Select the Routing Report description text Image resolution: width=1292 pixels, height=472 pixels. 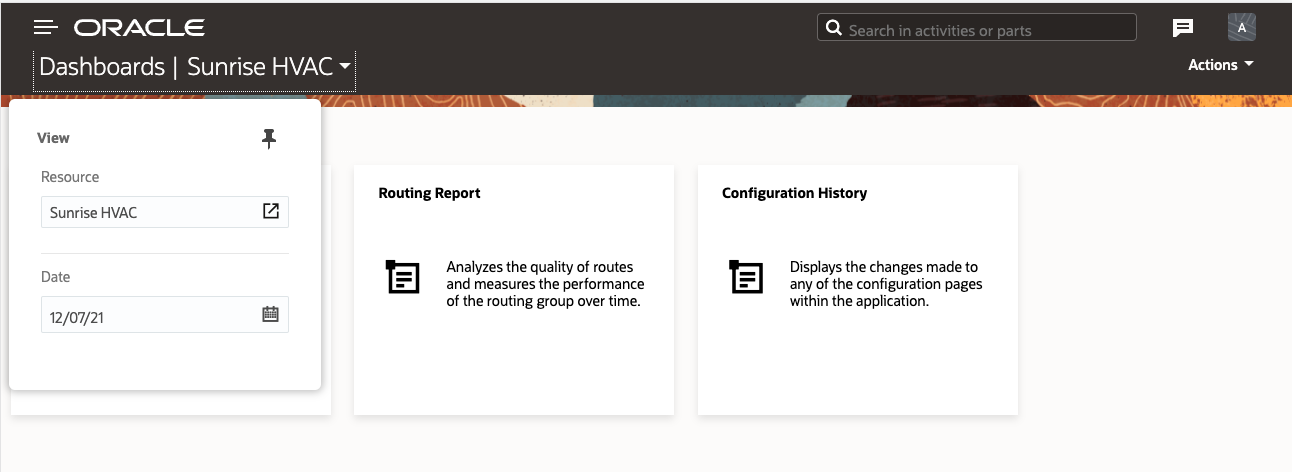545,284
